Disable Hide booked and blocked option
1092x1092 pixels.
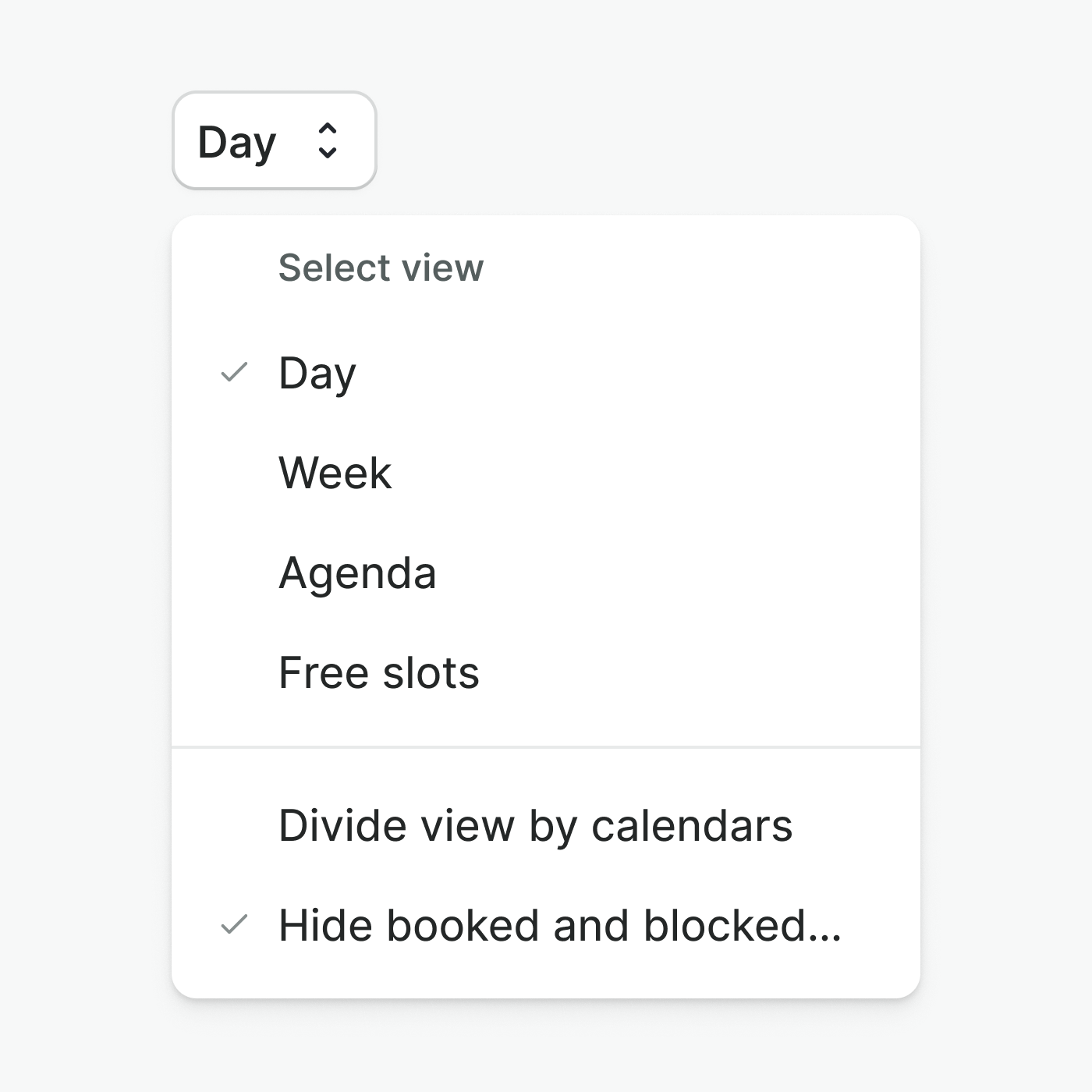pyautogui.click(x=559, y=925)
